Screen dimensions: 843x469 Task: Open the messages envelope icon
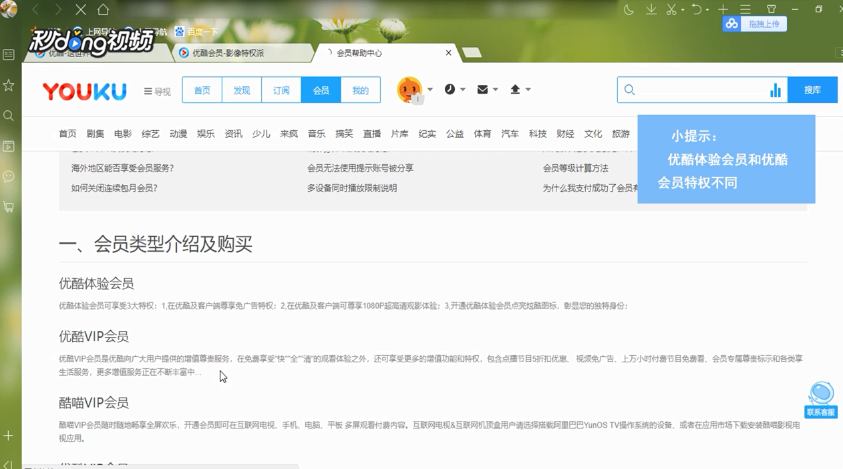tap(483, 89)
